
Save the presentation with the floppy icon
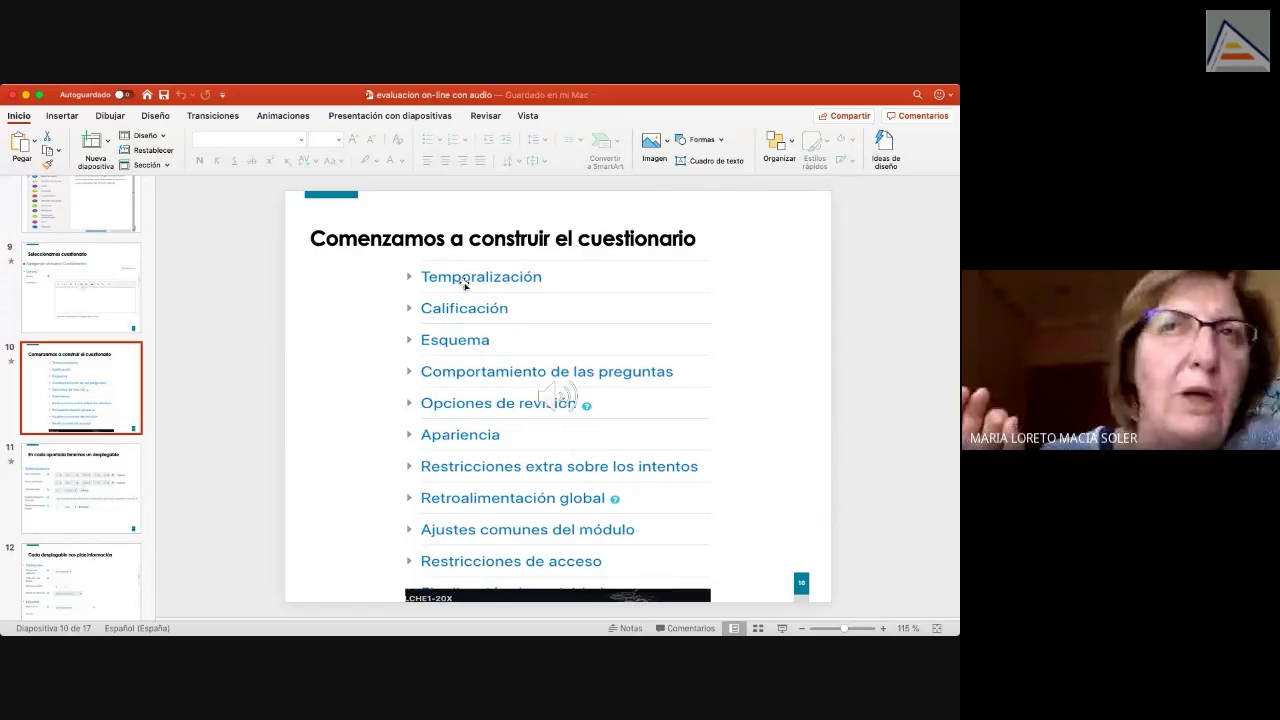[x=164, y=95]
